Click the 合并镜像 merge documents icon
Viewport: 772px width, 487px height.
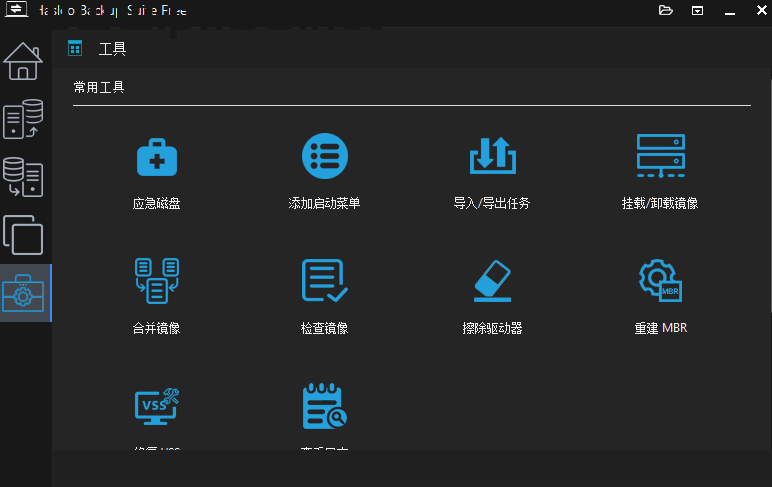tap(156, 281)
